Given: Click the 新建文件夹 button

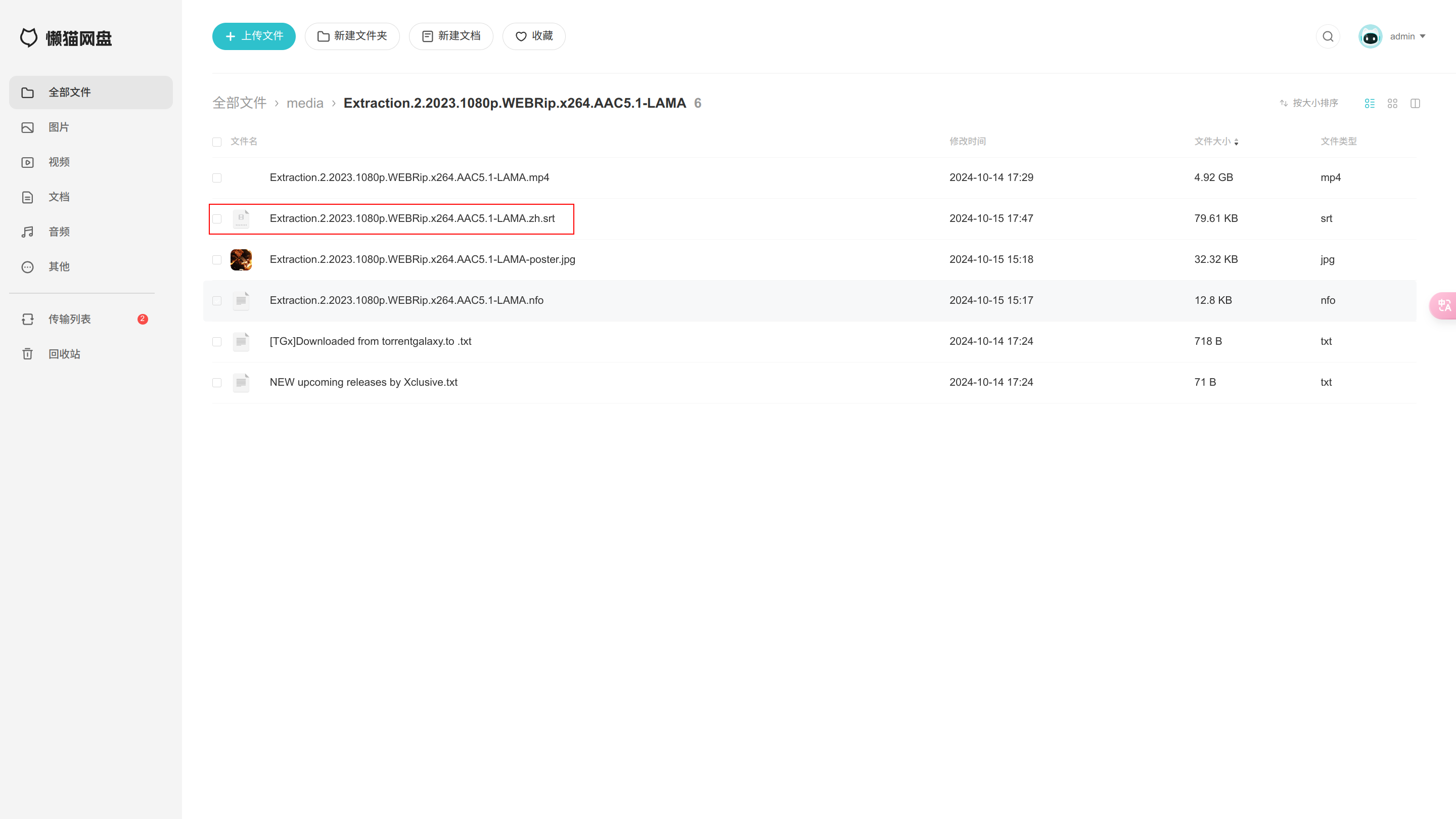Looking at the screenshot, I should pyautogui.click(x=352, y=37).
